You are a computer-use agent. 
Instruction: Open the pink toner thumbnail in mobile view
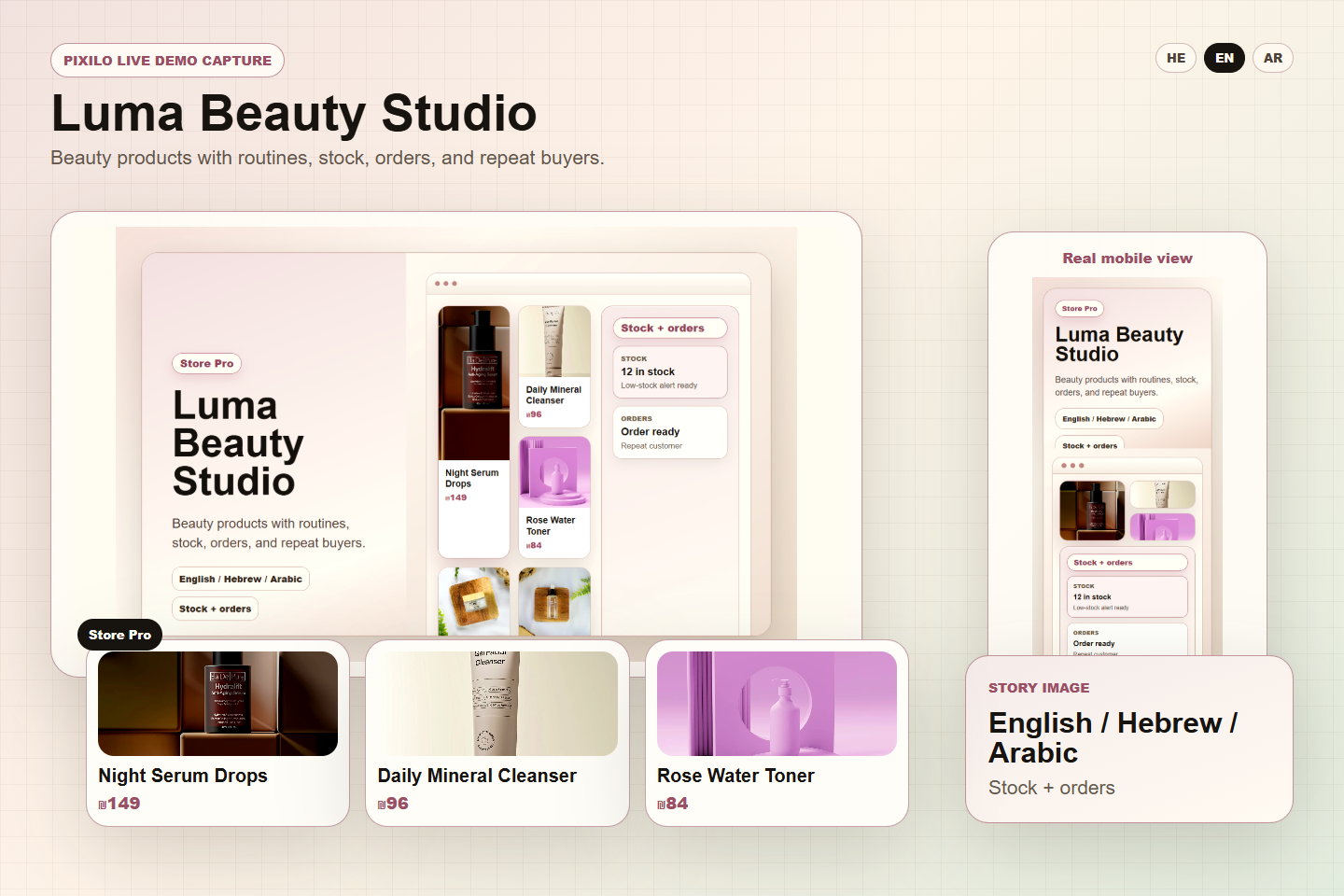click(1162, 526)
